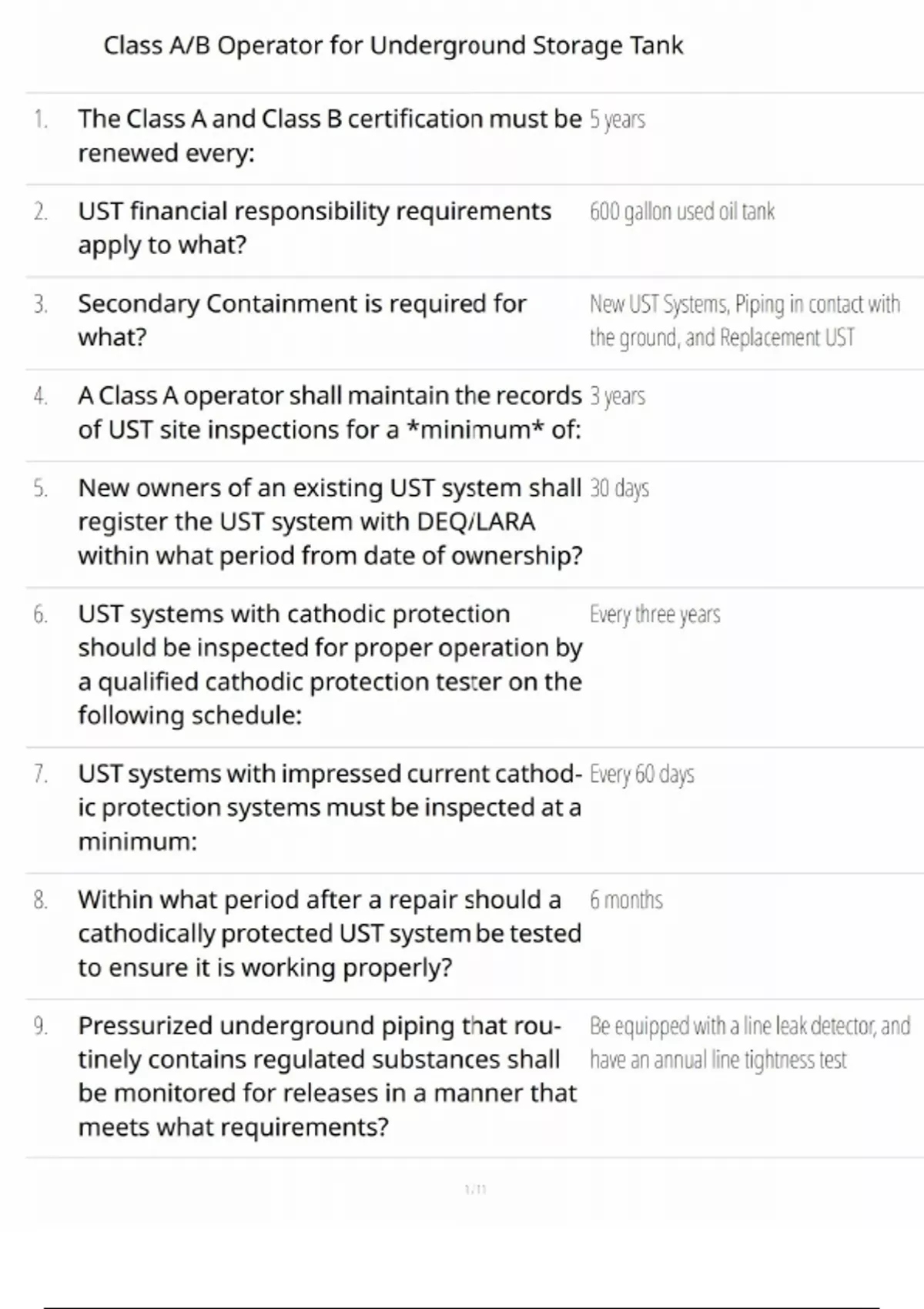Click the Secondary Containment question text
Viewport: 924px width, 1309px height.
coord(302,320)
